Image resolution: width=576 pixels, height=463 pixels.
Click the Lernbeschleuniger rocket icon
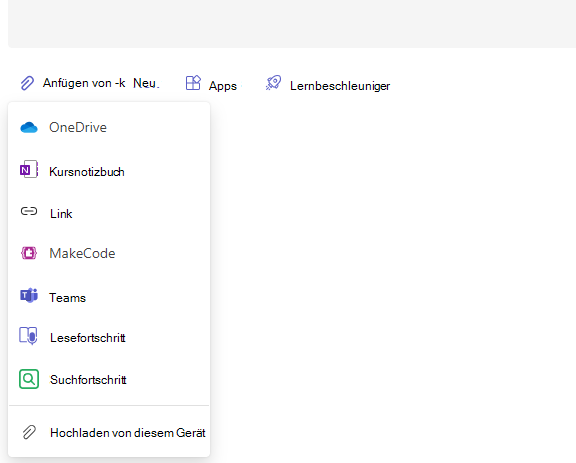273,83
